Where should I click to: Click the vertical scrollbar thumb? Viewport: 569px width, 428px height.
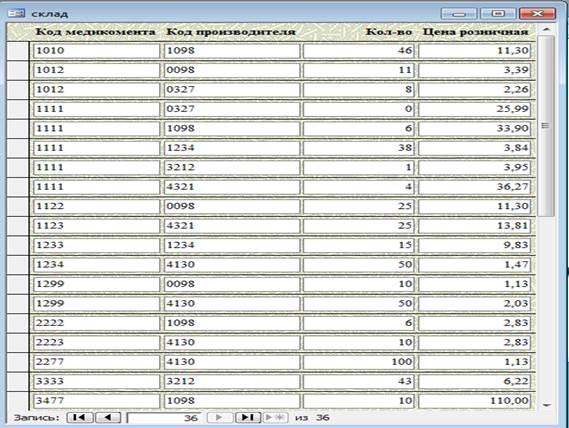pyautogui.click(x=547, y=126)
